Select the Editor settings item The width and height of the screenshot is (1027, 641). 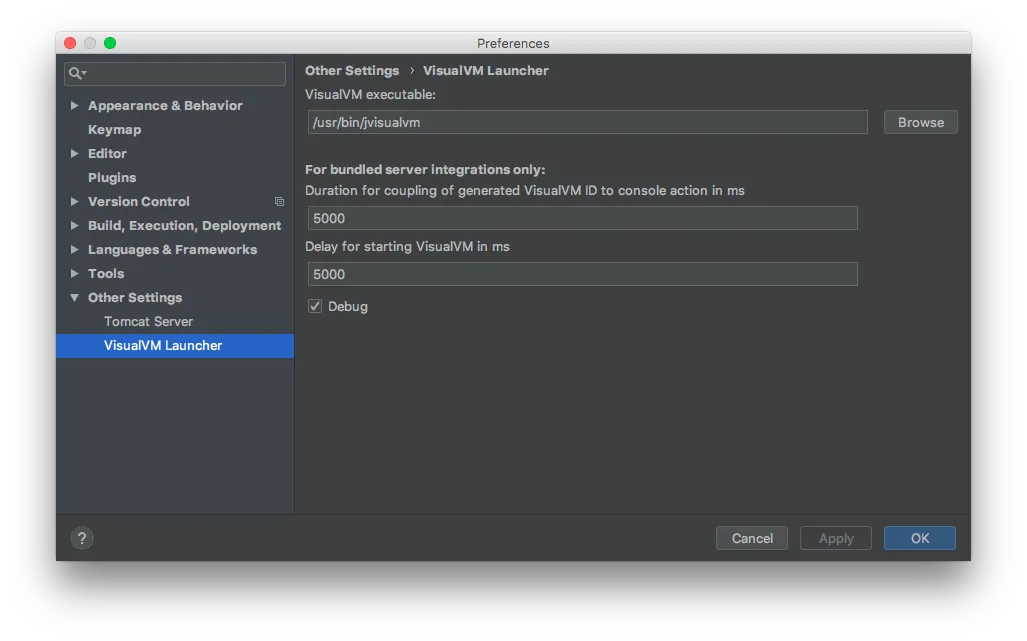[107, 153]
